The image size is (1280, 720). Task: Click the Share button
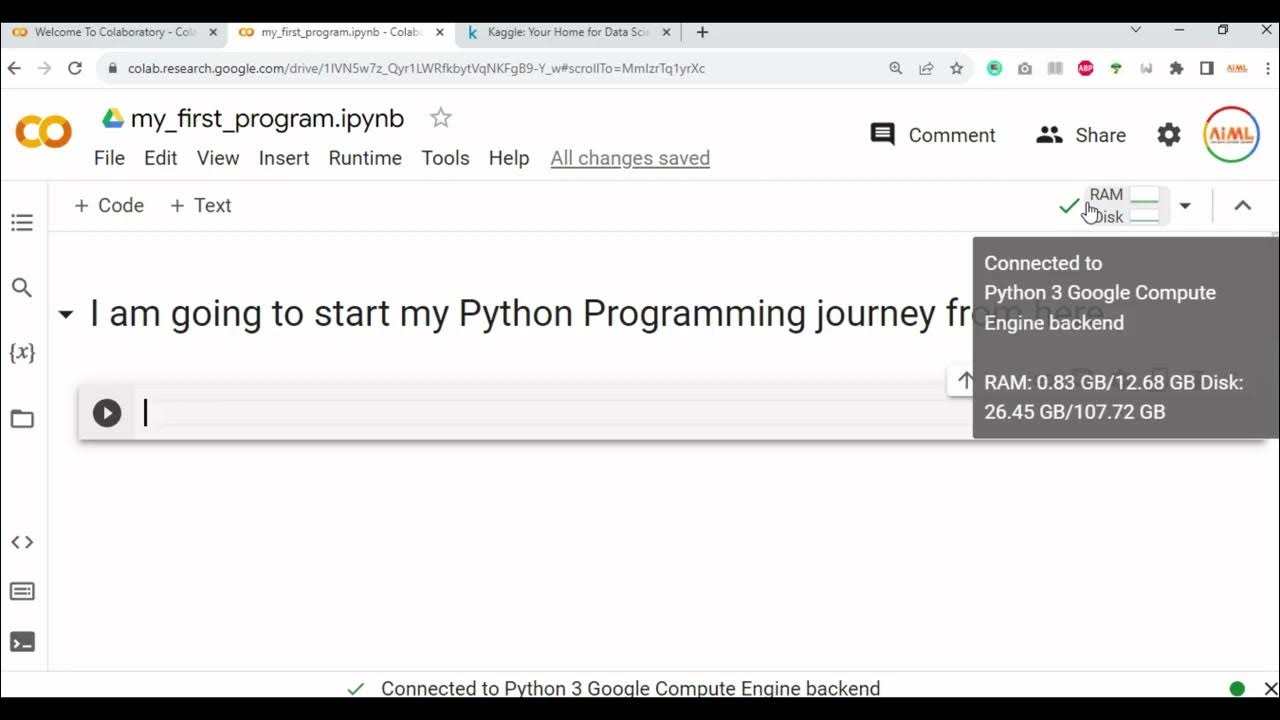[1081, 135]
